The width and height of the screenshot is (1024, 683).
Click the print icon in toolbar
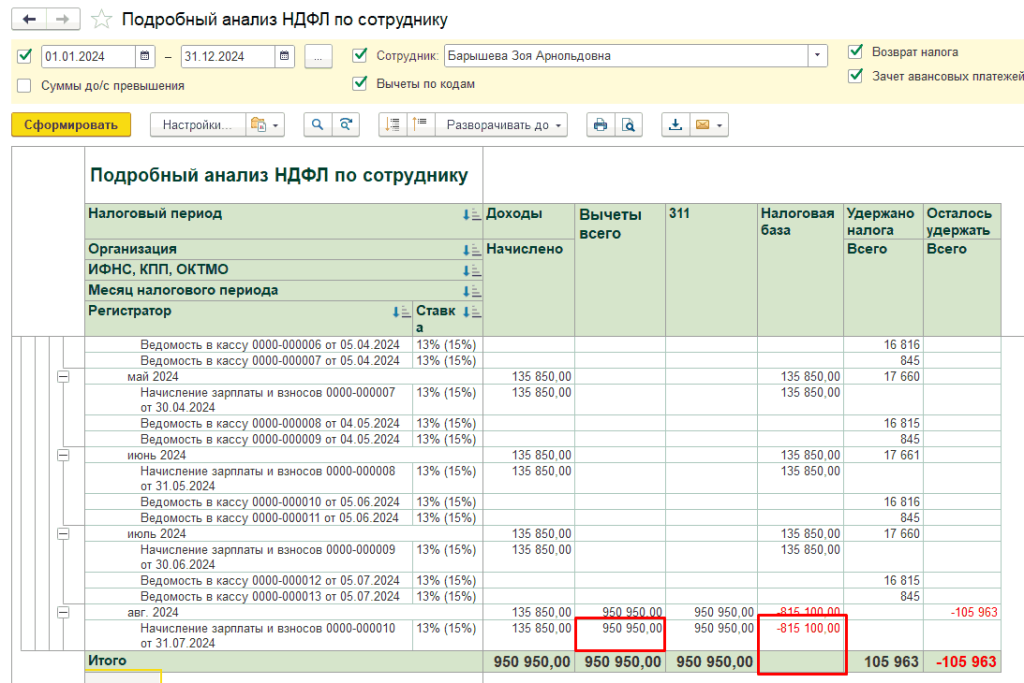(600, 125)
